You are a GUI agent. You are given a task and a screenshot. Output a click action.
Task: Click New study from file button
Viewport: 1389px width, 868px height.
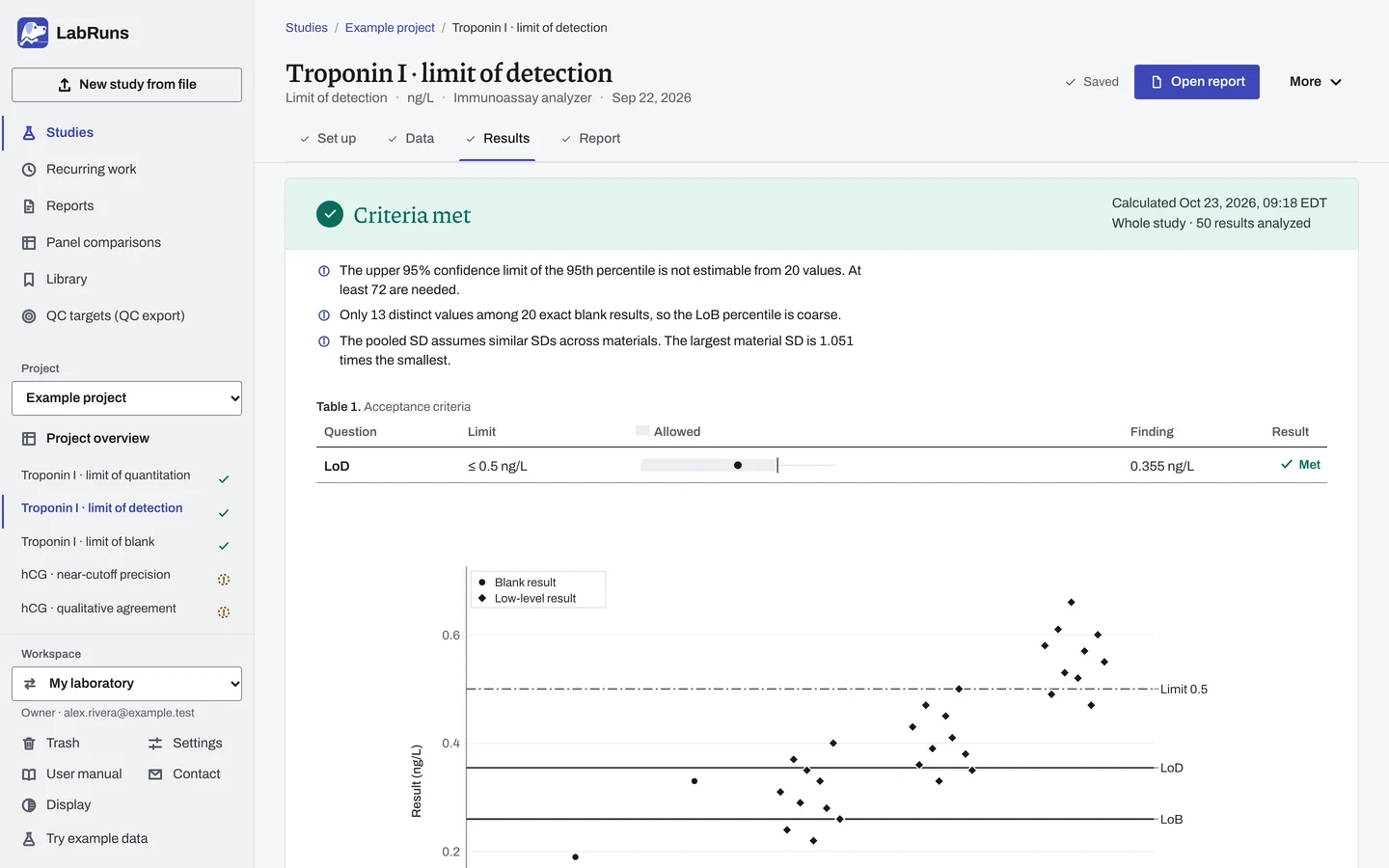coord(126,85)
